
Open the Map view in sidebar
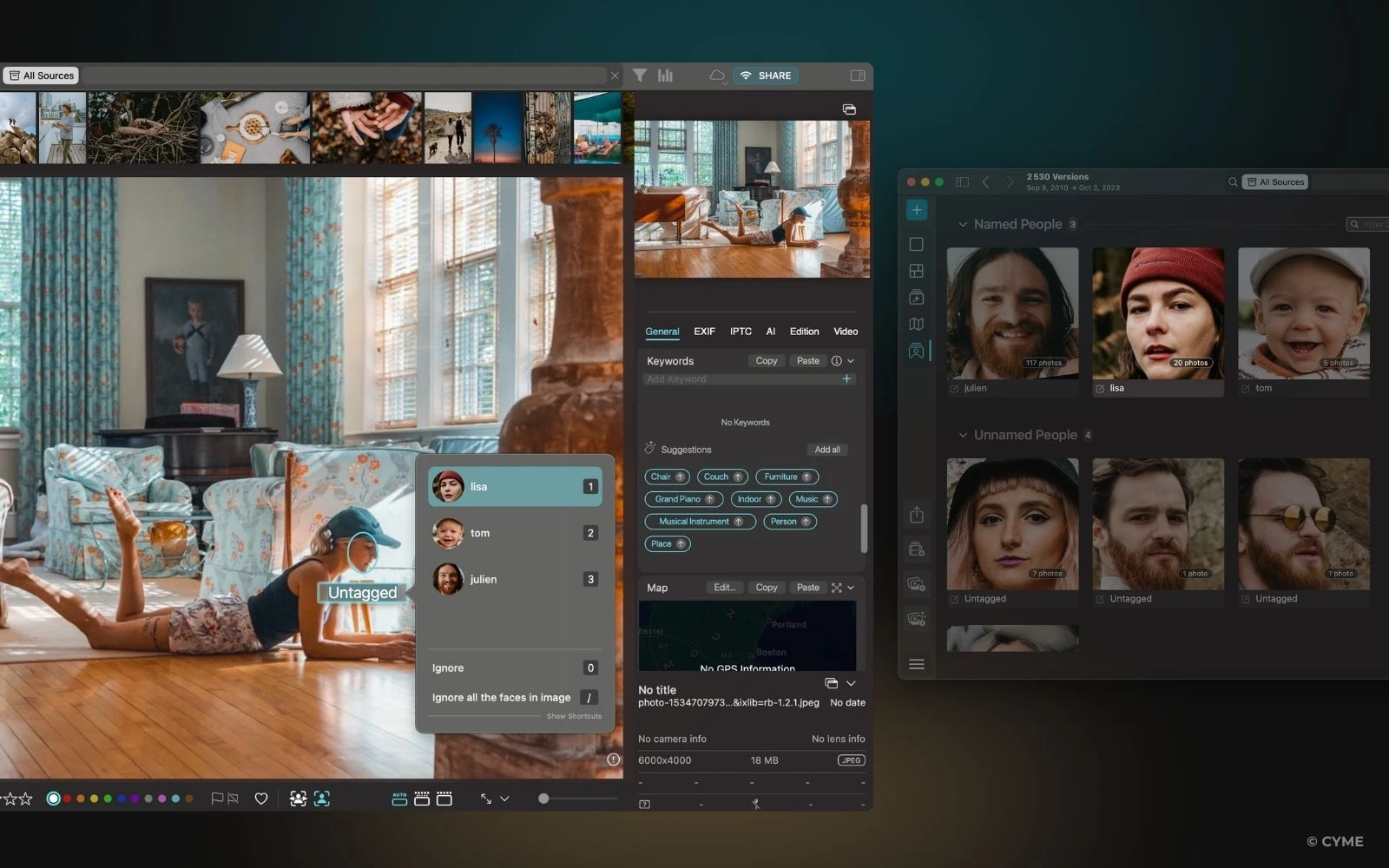click(x=916, y=324)
